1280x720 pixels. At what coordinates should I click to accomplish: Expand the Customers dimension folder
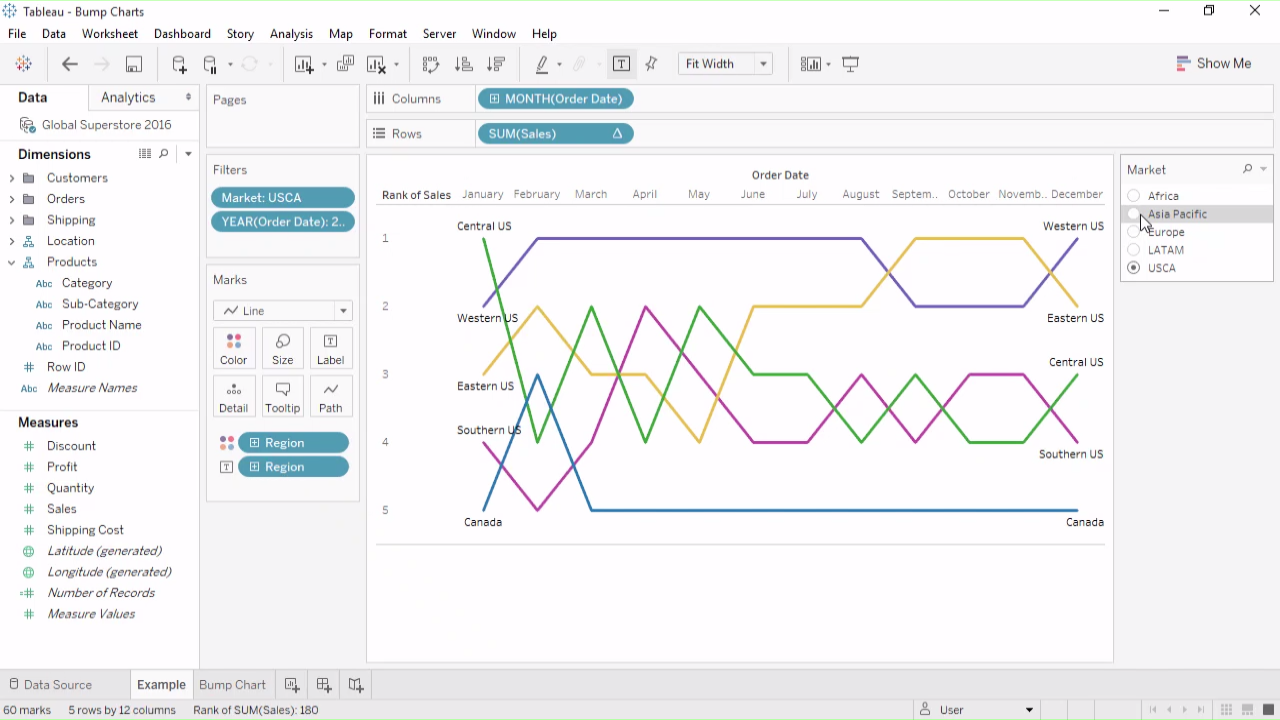[12, 178]
